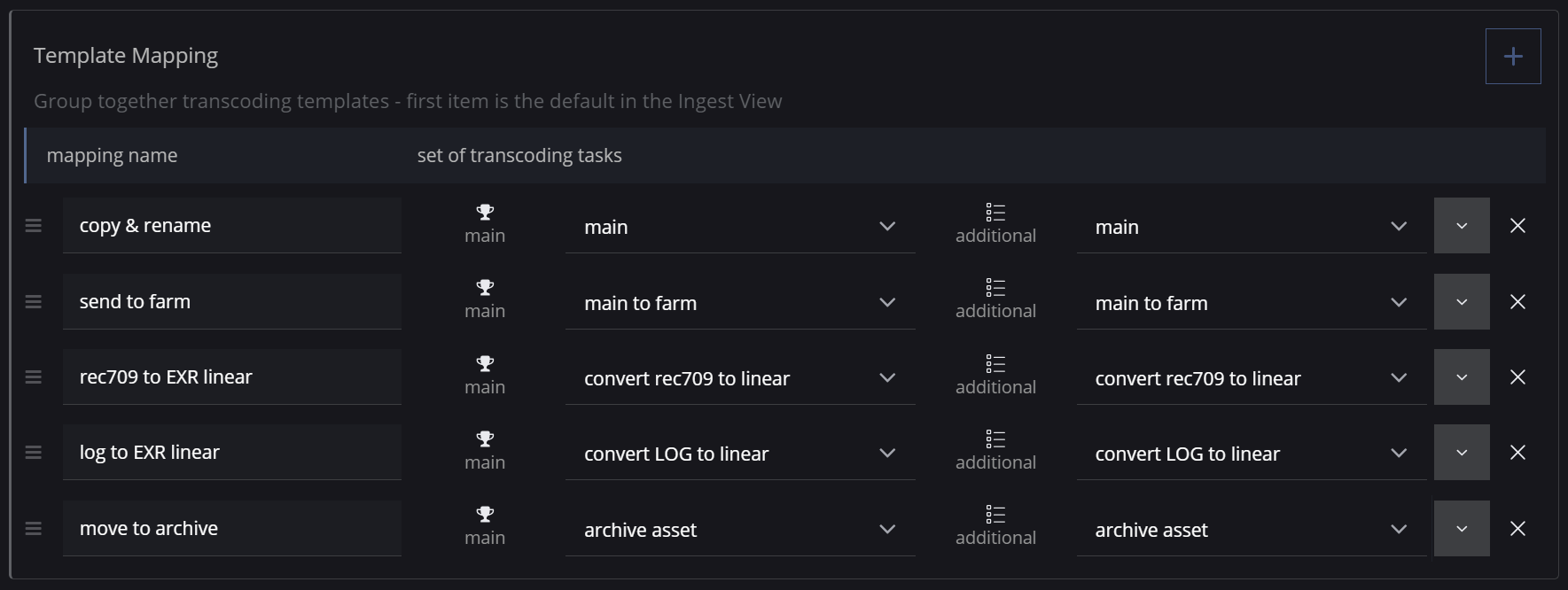
Task: Click trophy main icon in 'send to farm' row
Action: pyautogui.click(x=485, y=288)
